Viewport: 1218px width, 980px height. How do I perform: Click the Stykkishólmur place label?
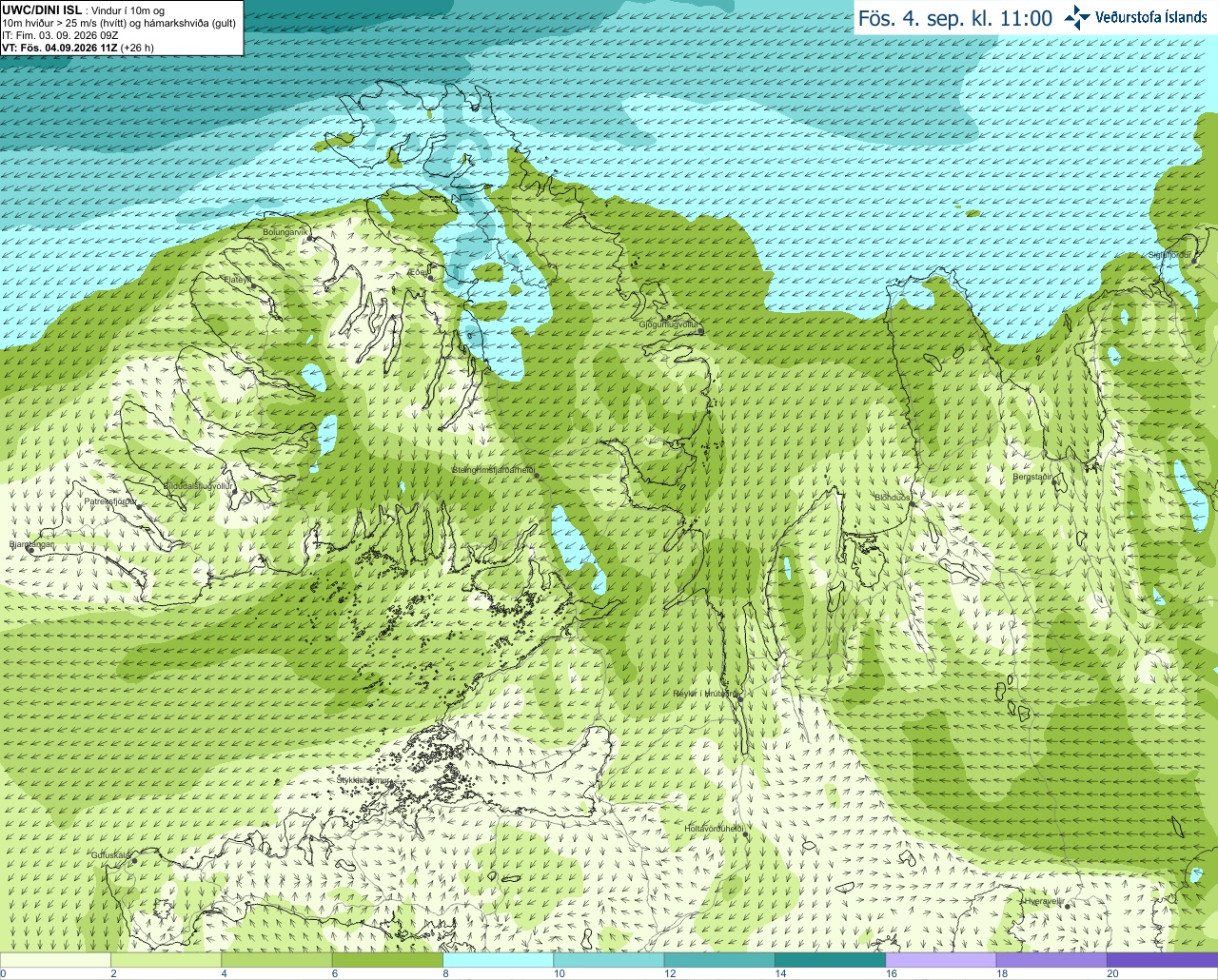[363, 780]
